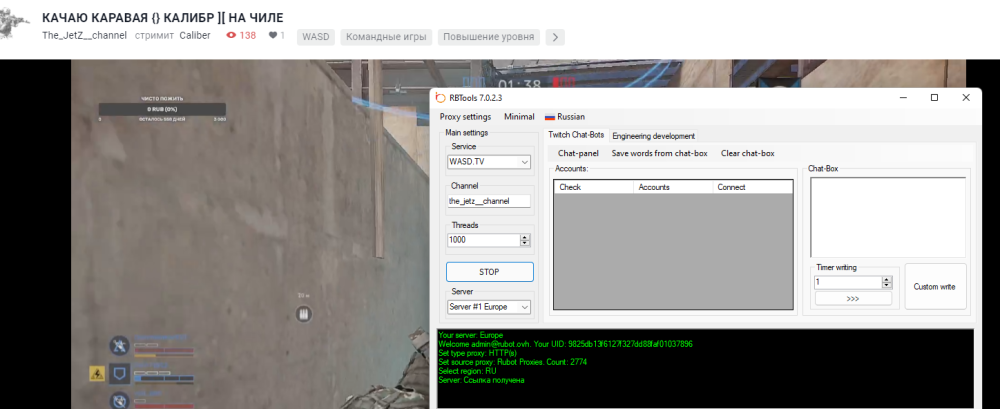Open the Proxy settings menu
This screenshot has height=409, width=1000.
tap(465, 117)
